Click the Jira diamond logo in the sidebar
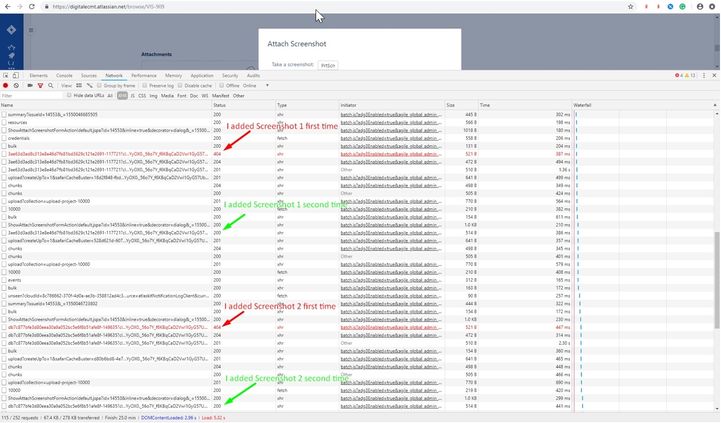 pyautogui.click(x=11, y=30)
